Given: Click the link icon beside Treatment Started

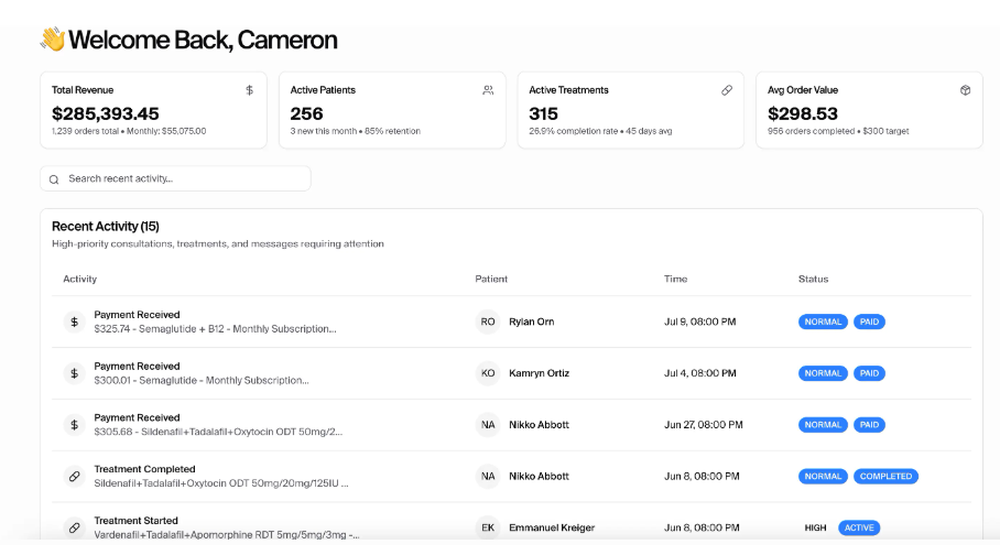Looking at the screenshot, I should click(x=74, y=528).
